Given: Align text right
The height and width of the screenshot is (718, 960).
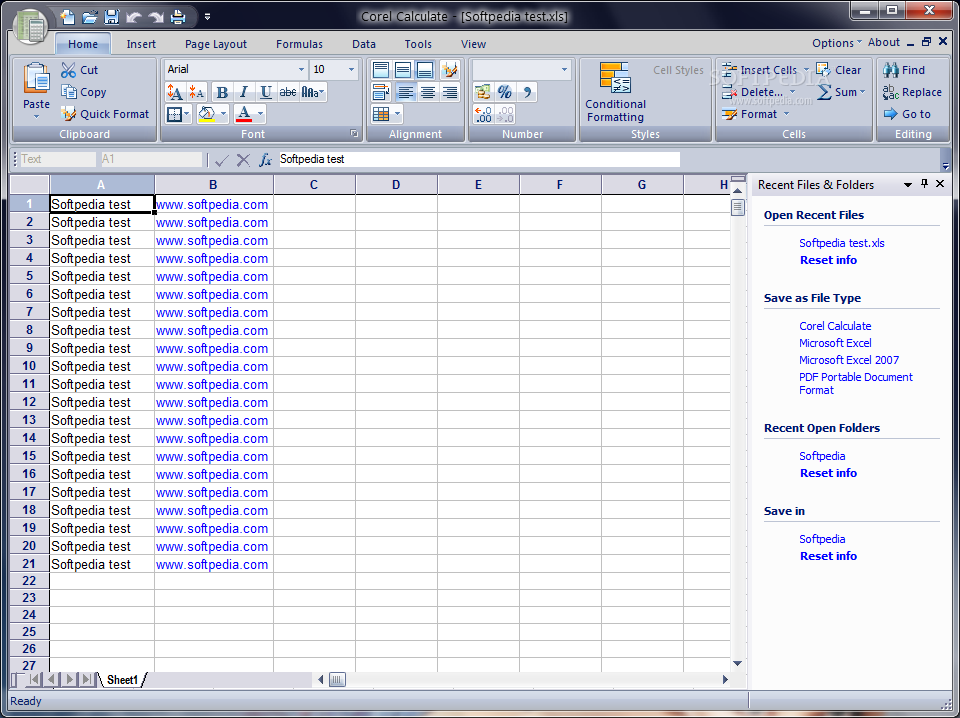Looking at the screenshot, I should coord(449,92).
